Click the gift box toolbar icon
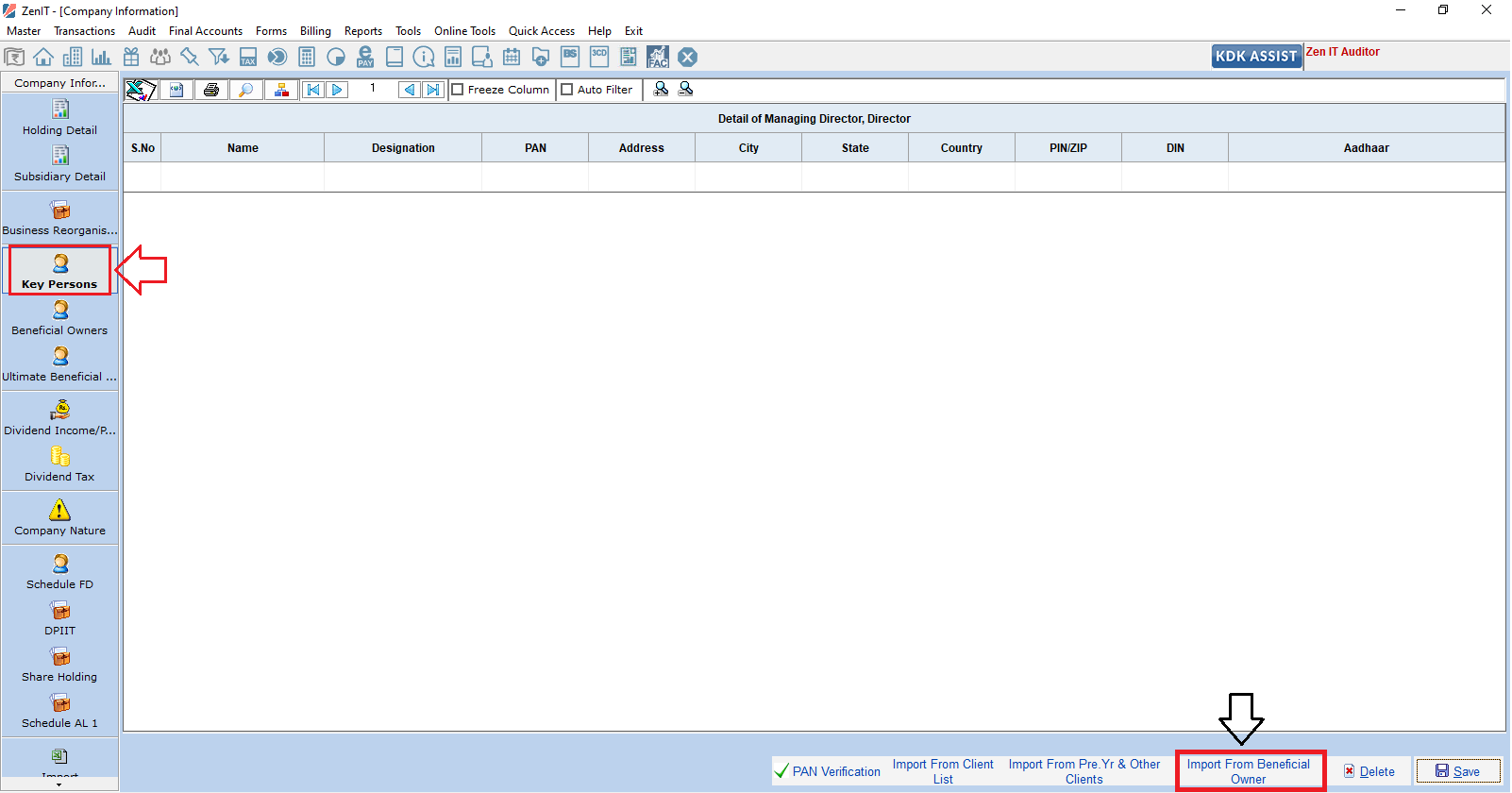This screenshot has height=793, width=1512. [x=131, y=57]
